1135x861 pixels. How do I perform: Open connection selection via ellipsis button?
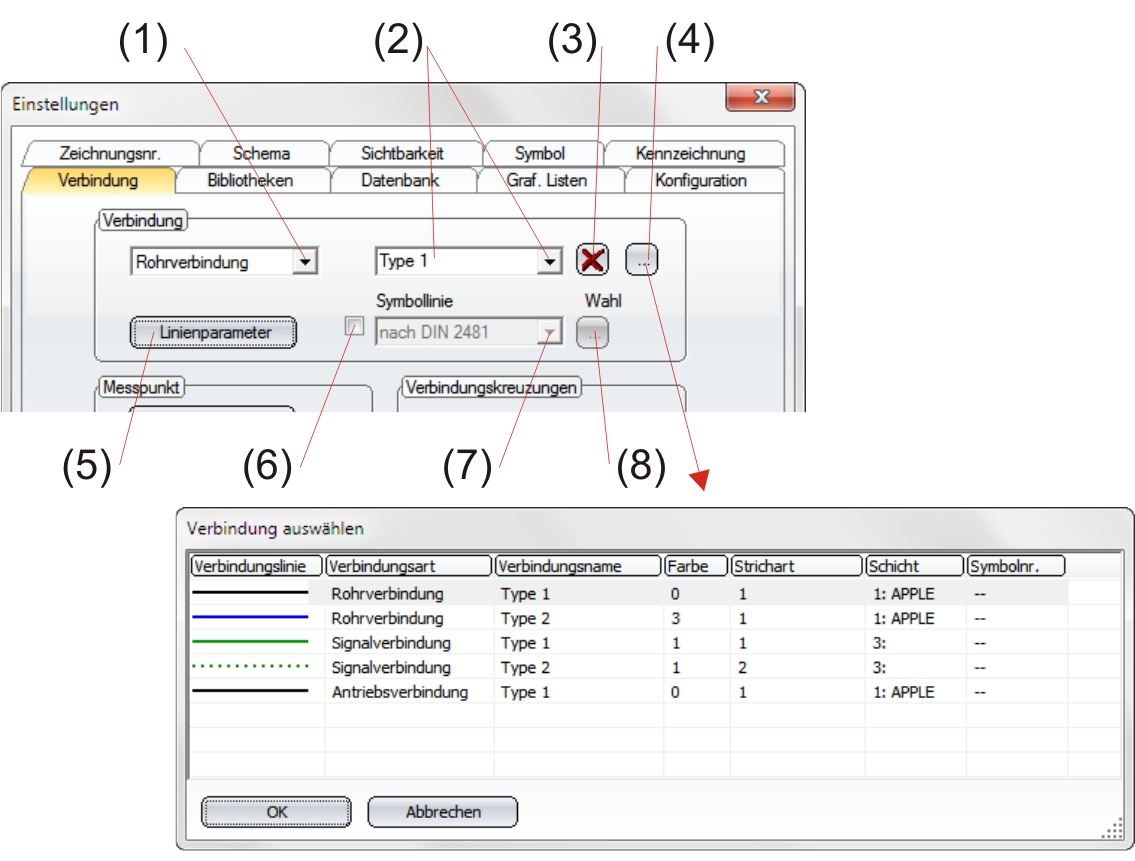pos(643,261)
